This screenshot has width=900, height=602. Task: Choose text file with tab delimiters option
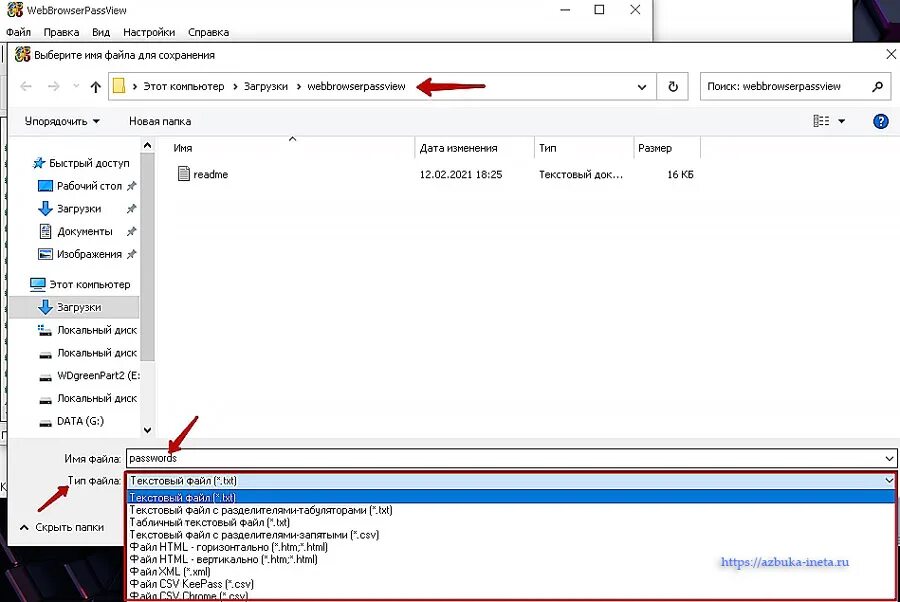point(511,510)
